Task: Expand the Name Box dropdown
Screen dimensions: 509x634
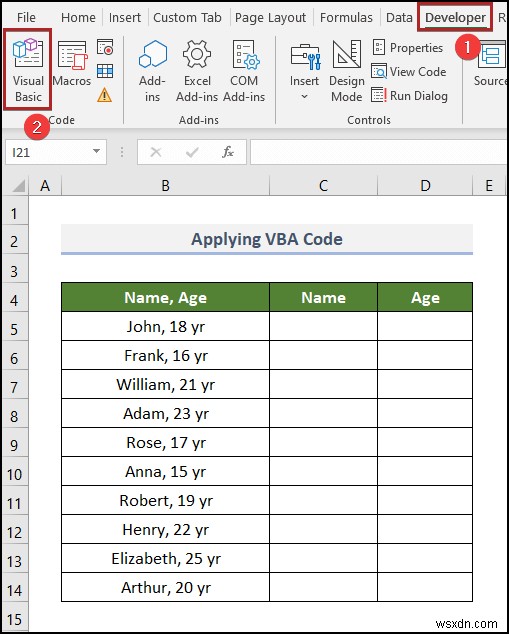Action: [x=96, y=152]
